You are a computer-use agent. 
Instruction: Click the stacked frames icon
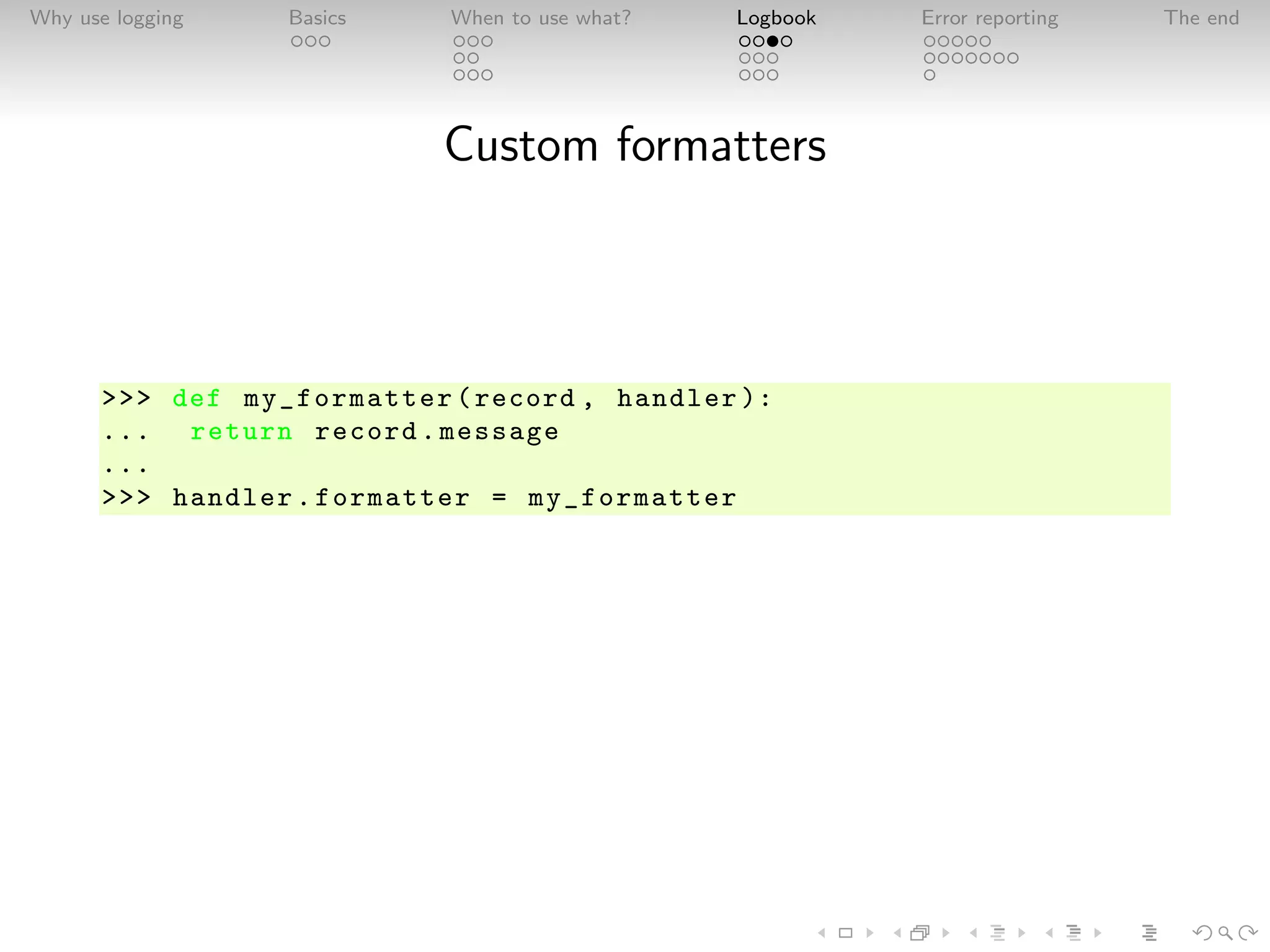pos(920,933)
